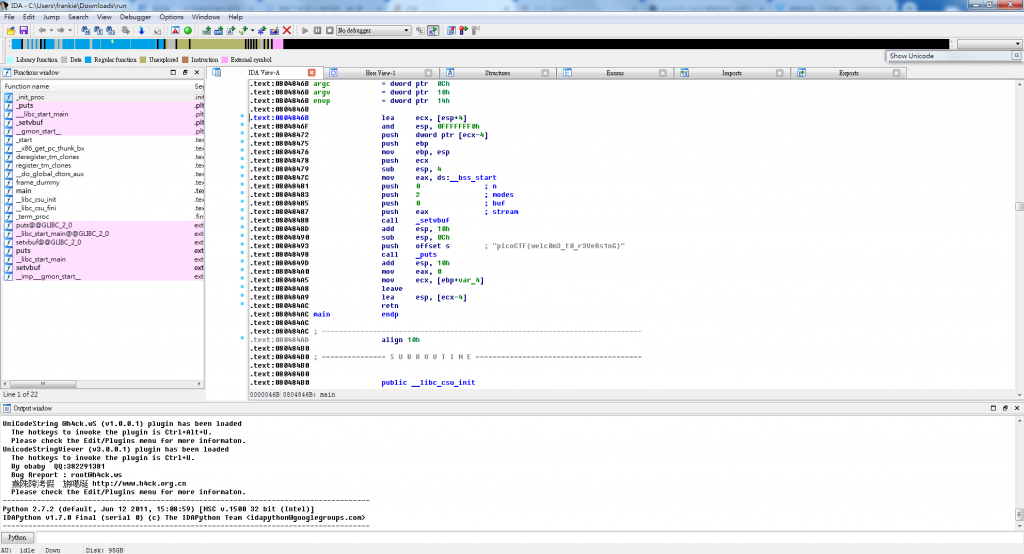Select __libc_csu_init in the Functions list

tap(37, 199)
